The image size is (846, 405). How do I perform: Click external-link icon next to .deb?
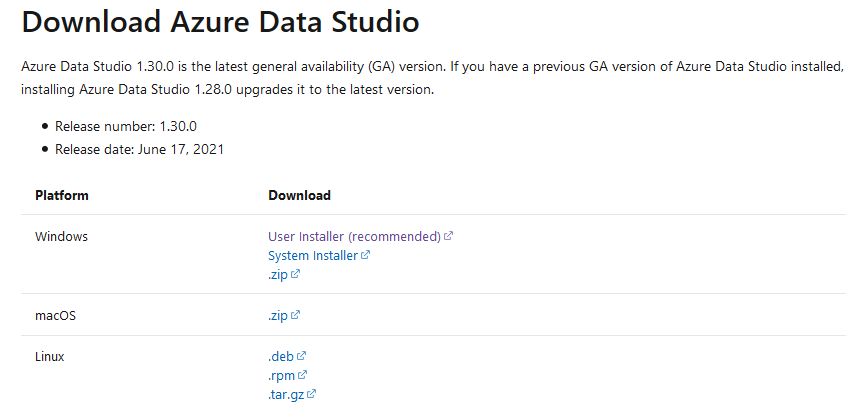click(301, 356)
